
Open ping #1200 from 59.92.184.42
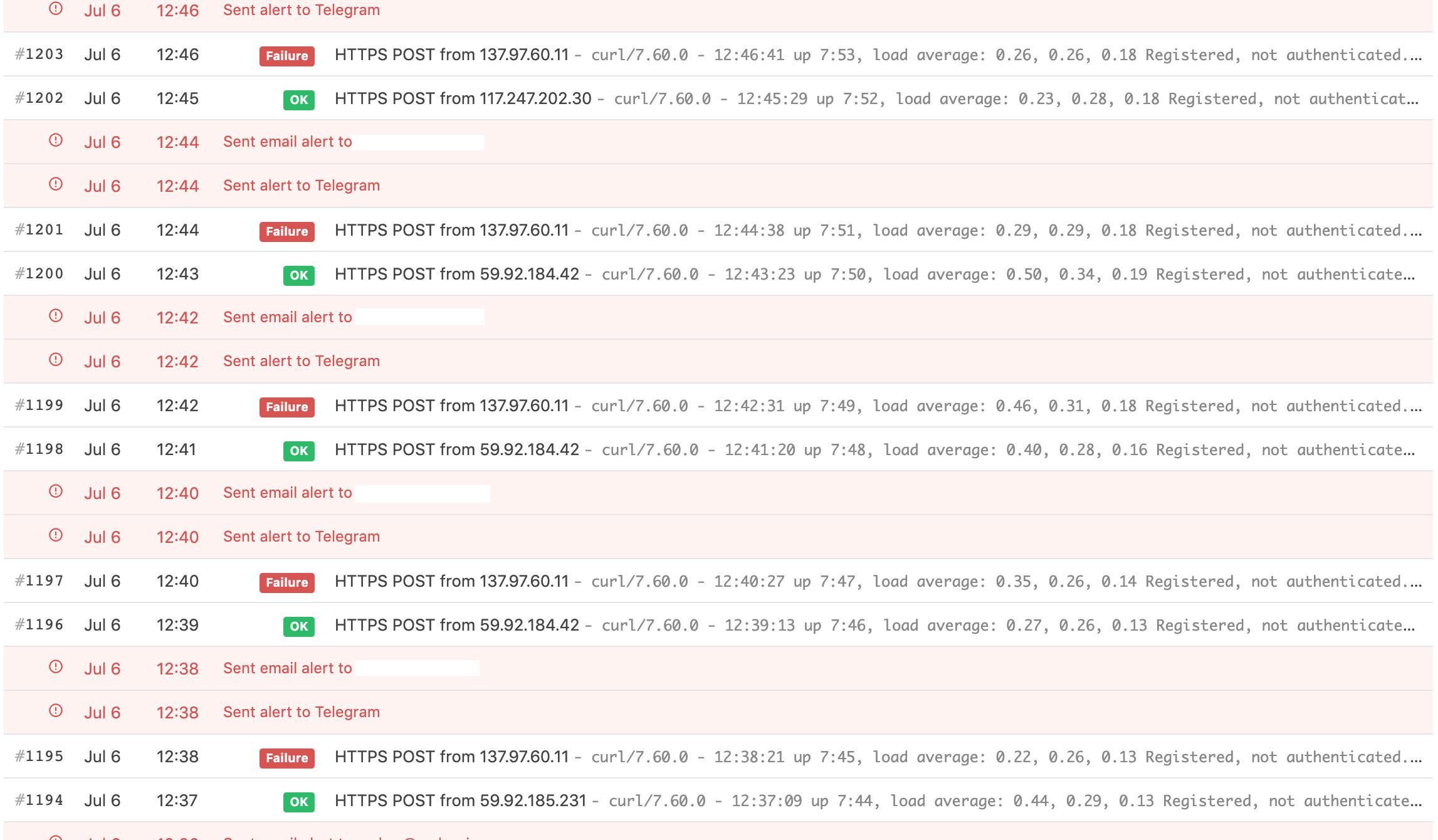tap(718, 274)
